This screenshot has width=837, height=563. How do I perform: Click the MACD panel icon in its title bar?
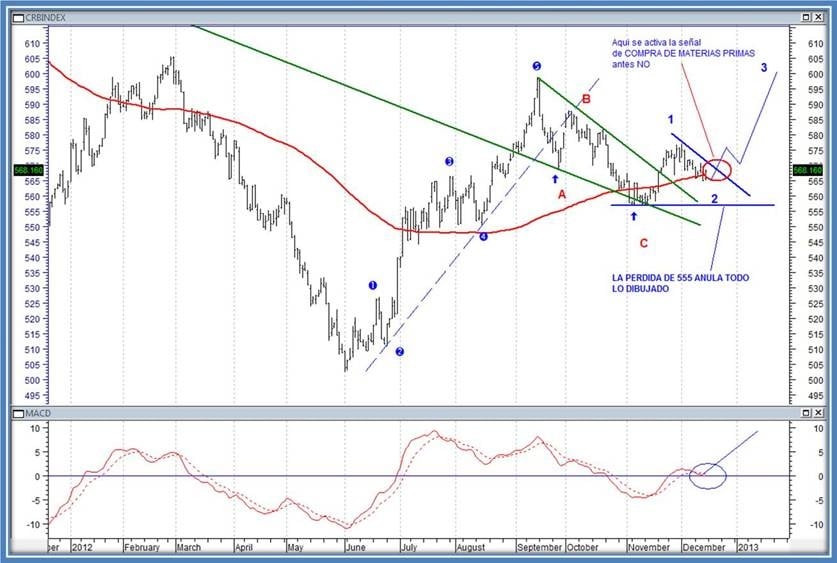tap(18, 413)
